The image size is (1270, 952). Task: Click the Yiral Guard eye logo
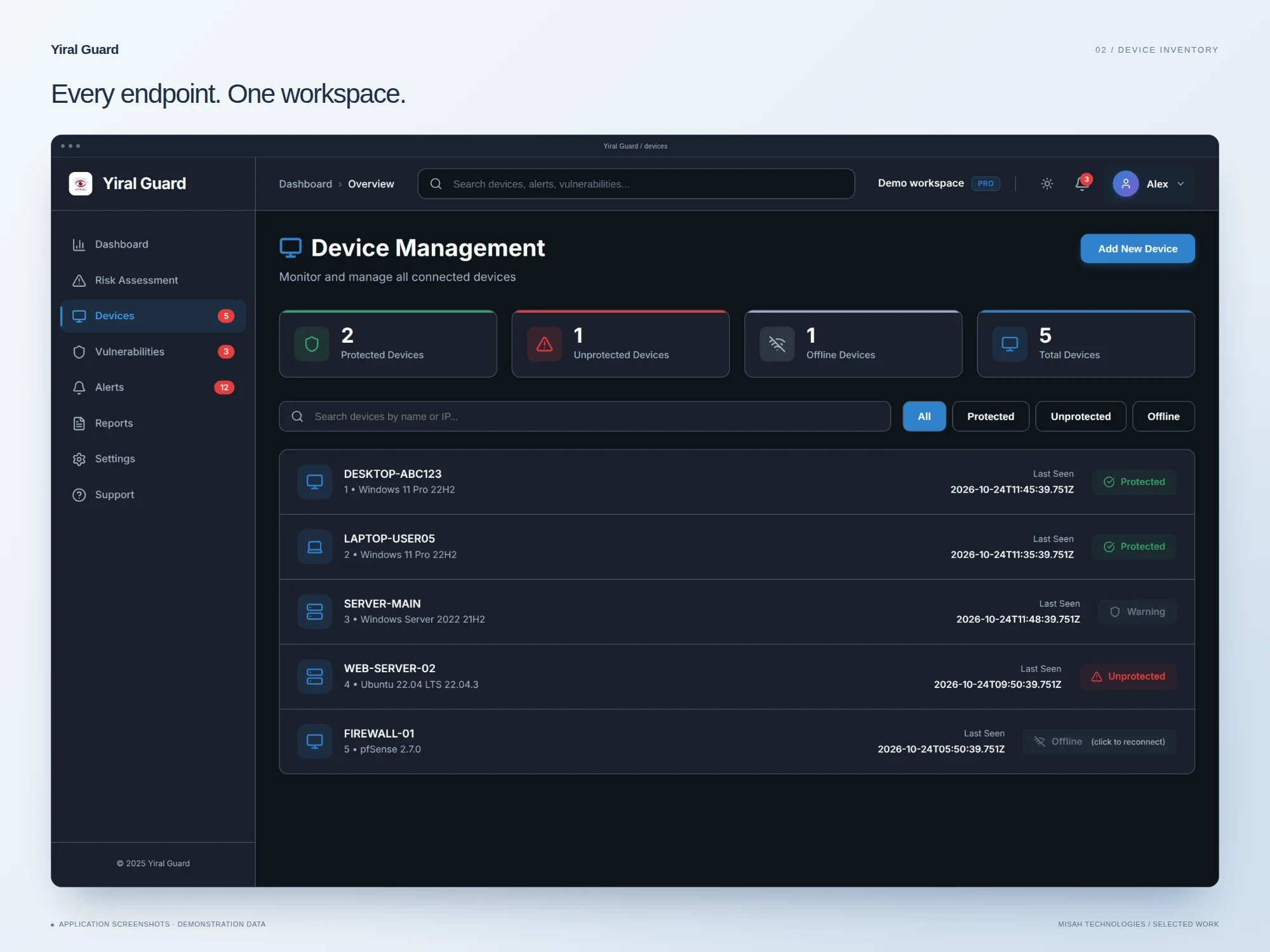pyautogui.click(x=81, y=183)
